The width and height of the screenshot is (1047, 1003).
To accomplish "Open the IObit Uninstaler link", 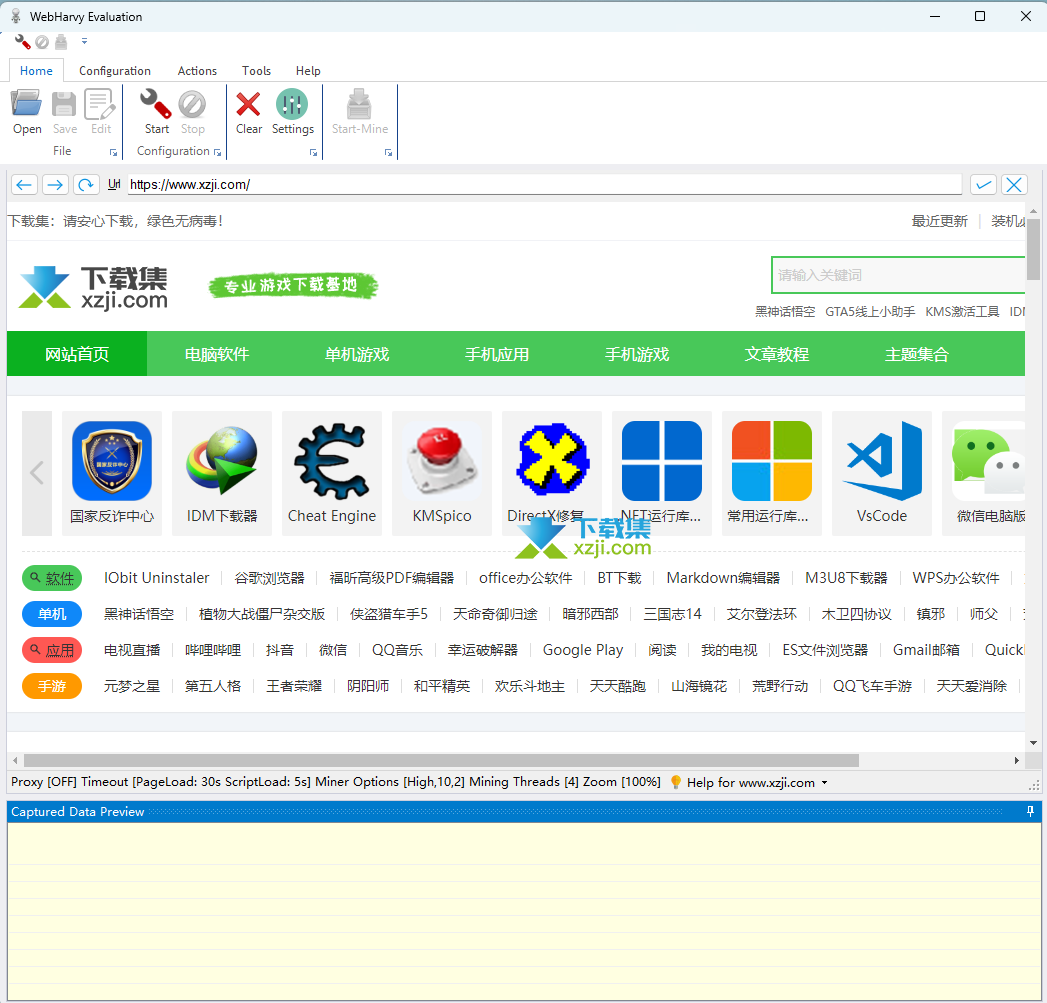I will click(x=156, y=578).
